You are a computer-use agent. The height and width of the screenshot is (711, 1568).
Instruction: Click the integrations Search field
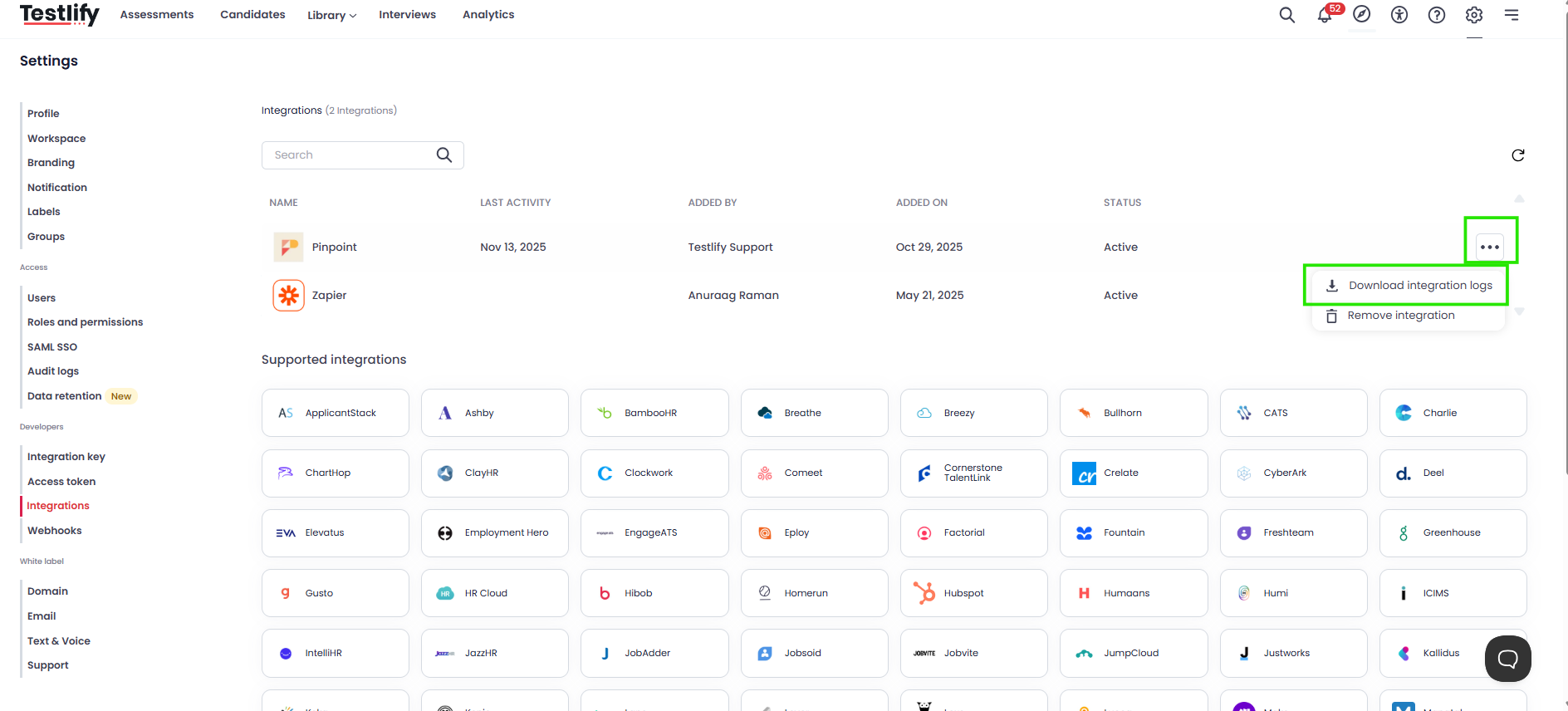[x=363, y=155]
